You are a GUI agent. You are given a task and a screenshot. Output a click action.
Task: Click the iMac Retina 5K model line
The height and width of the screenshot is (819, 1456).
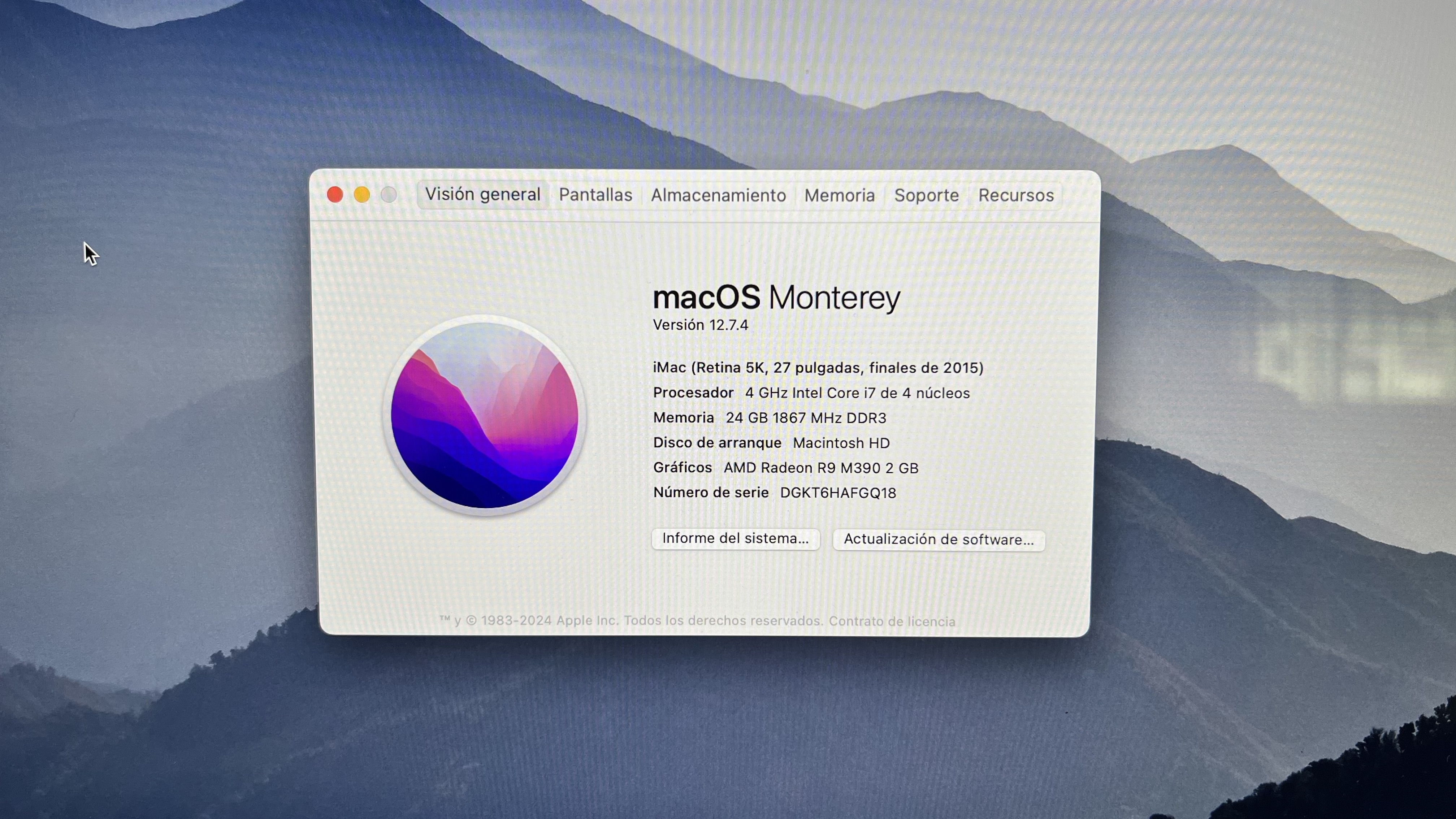818,368
